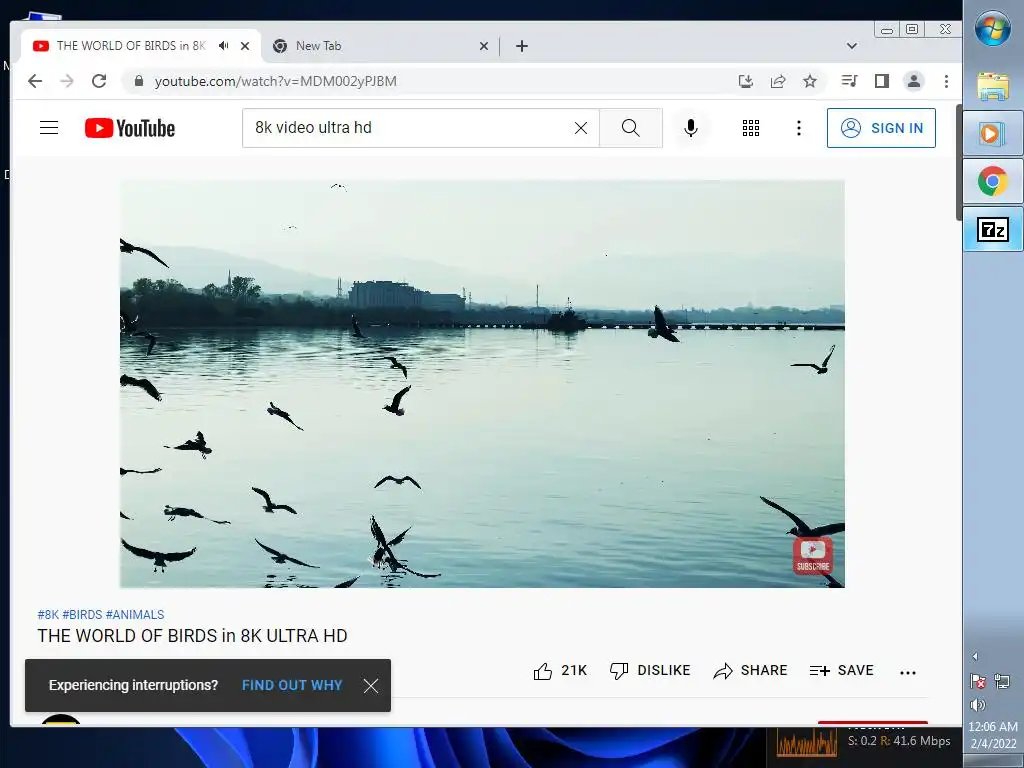Open more actions ellipsis under the video

(x=908, y=672)
